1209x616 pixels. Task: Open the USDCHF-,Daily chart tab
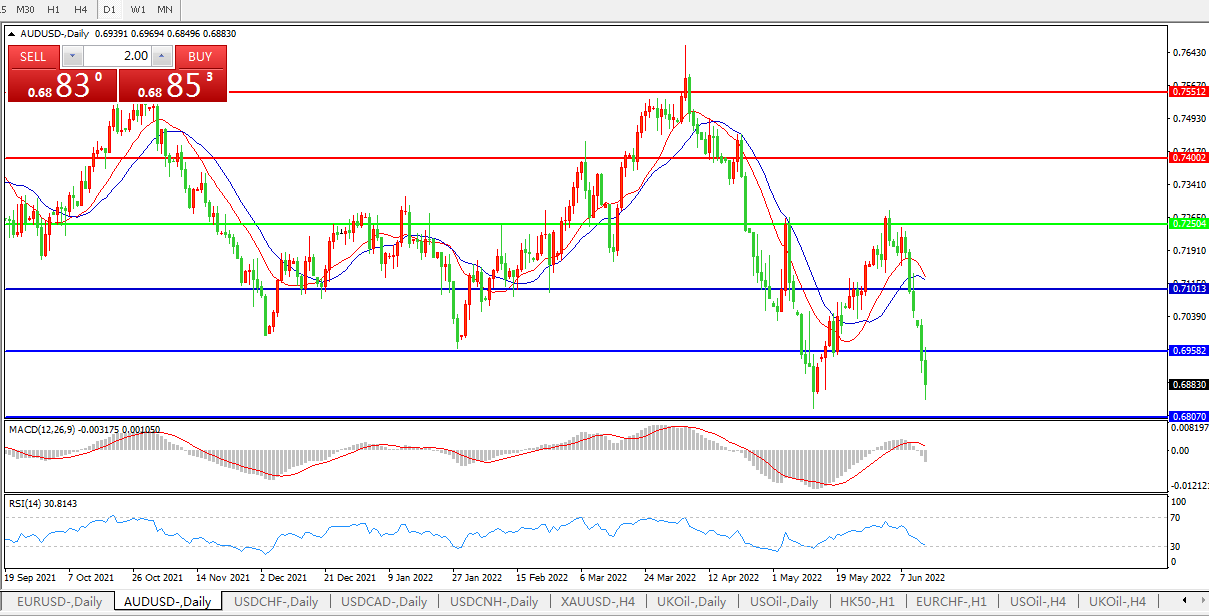coord(276,602)
